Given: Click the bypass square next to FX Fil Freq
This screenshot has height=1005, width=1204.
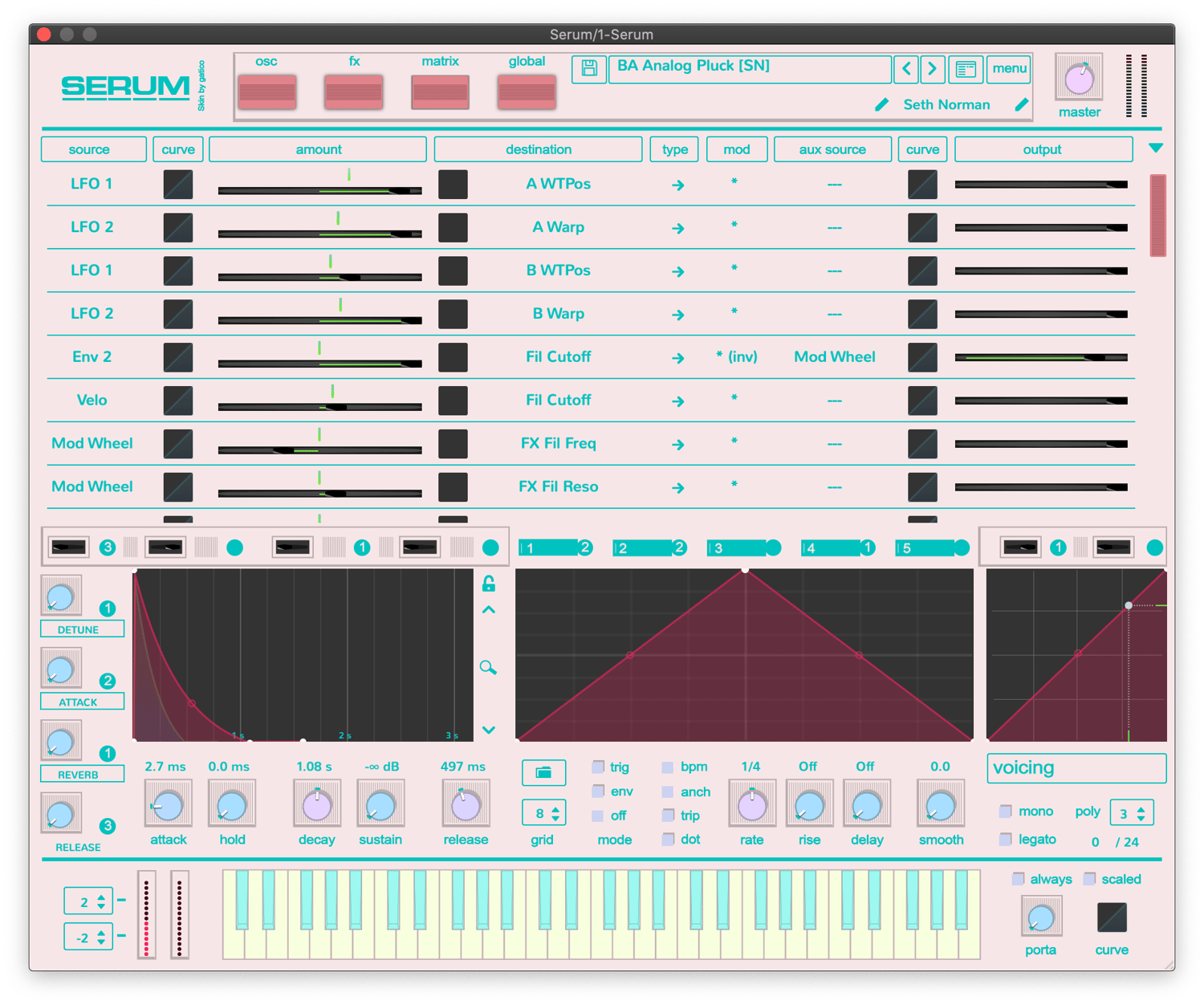Looking at the screenshot, I should (454, 444).
